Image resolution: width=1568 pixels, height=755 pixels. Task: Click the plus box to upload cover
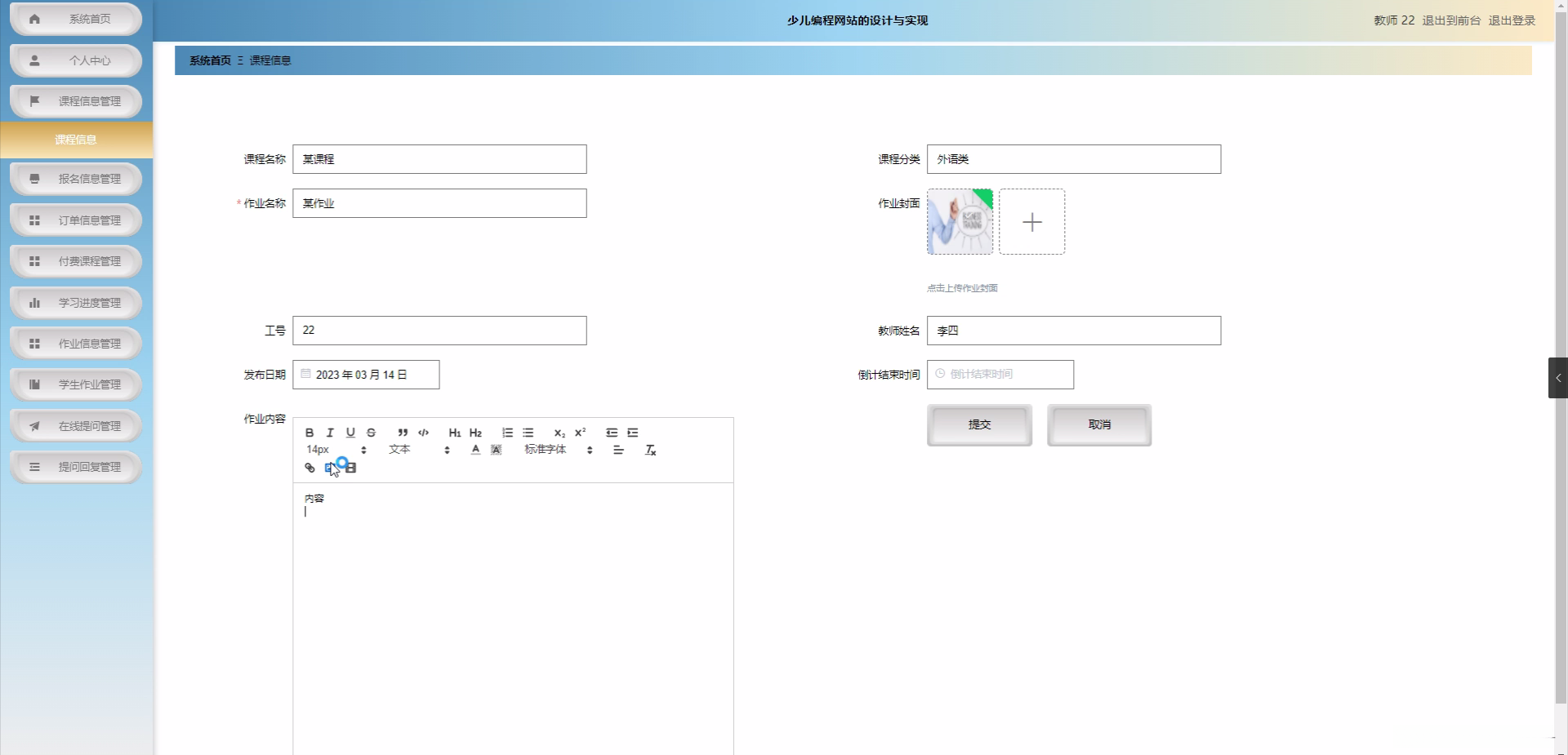pyautogui.click(x=1032, y=222)
